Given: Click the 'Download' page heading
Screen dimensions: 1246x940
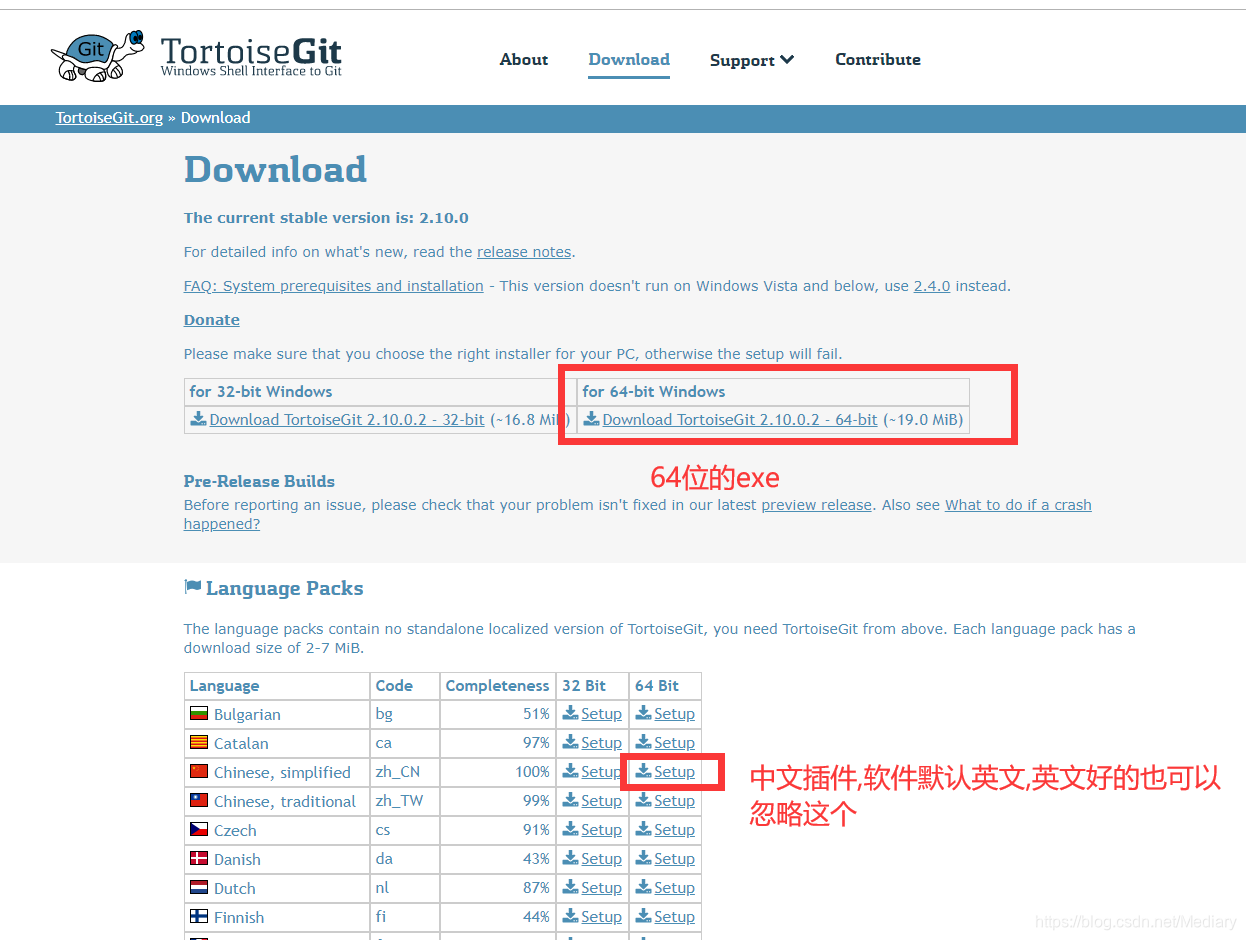Looking at the screenshot, I should coord(275,170).
